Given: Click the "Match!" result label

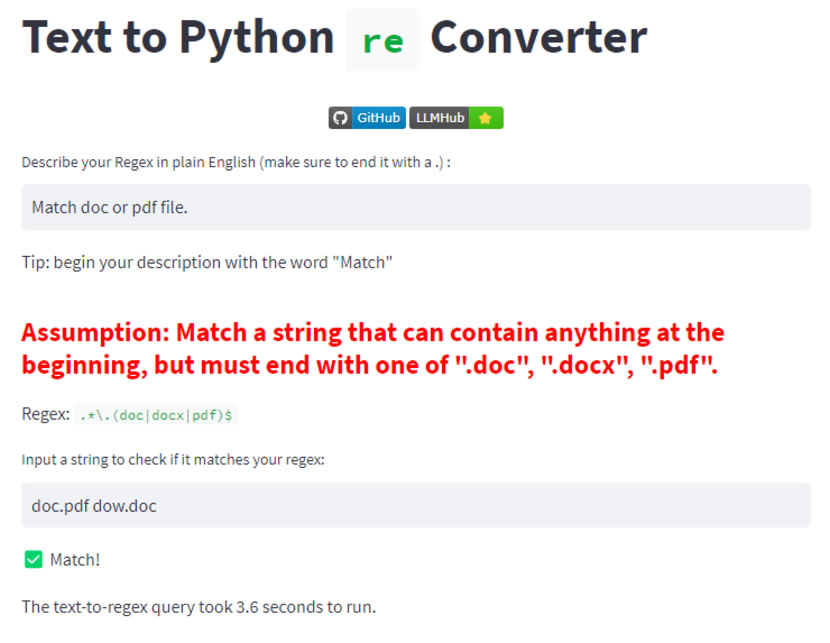Looking at the screenshot, I should [75, 559].
